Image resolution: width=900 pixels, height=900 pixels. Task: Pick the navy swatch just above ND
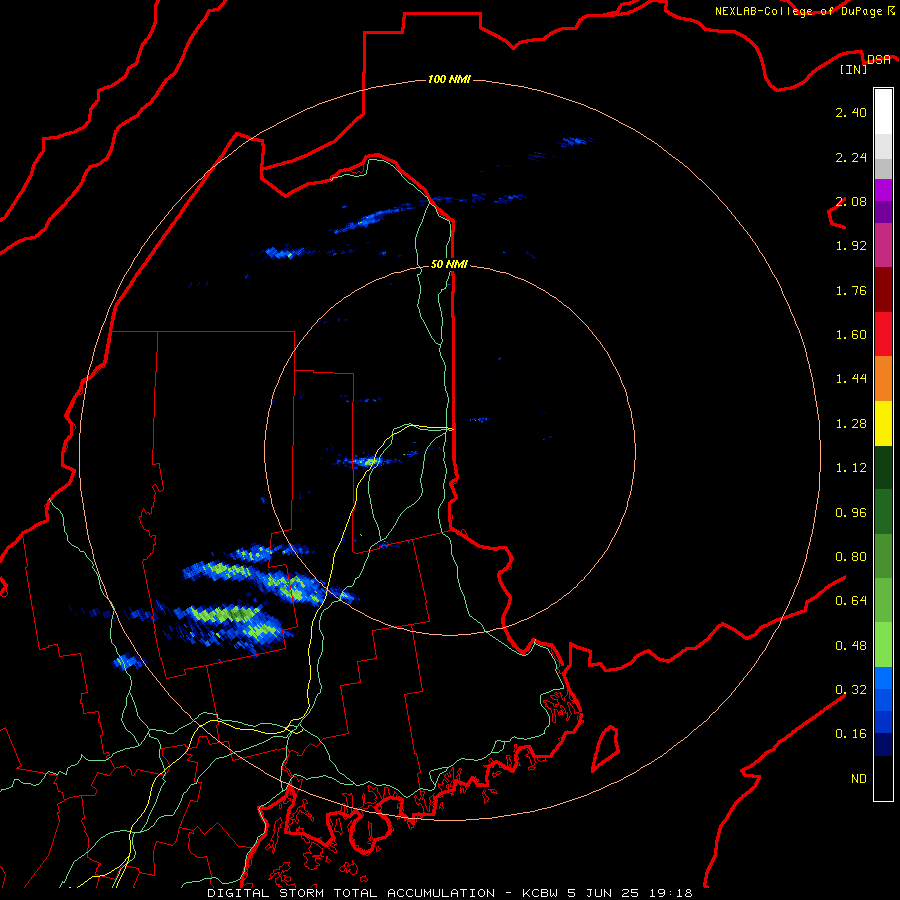pyautogui.click(x=883, y=745)
